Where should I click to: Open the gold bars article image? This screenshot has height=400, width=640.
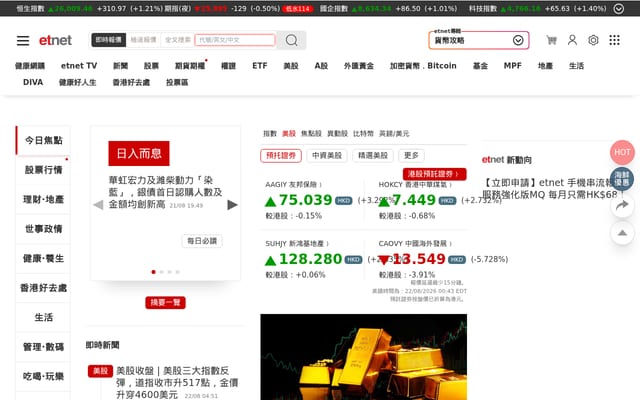click(364, 357)
